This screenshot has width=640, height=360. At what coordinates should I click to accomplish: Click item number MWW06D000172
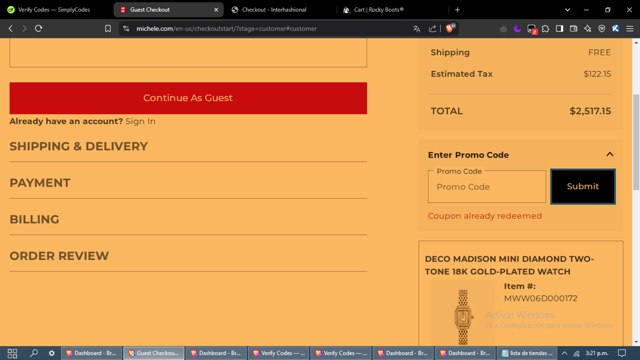540,298
